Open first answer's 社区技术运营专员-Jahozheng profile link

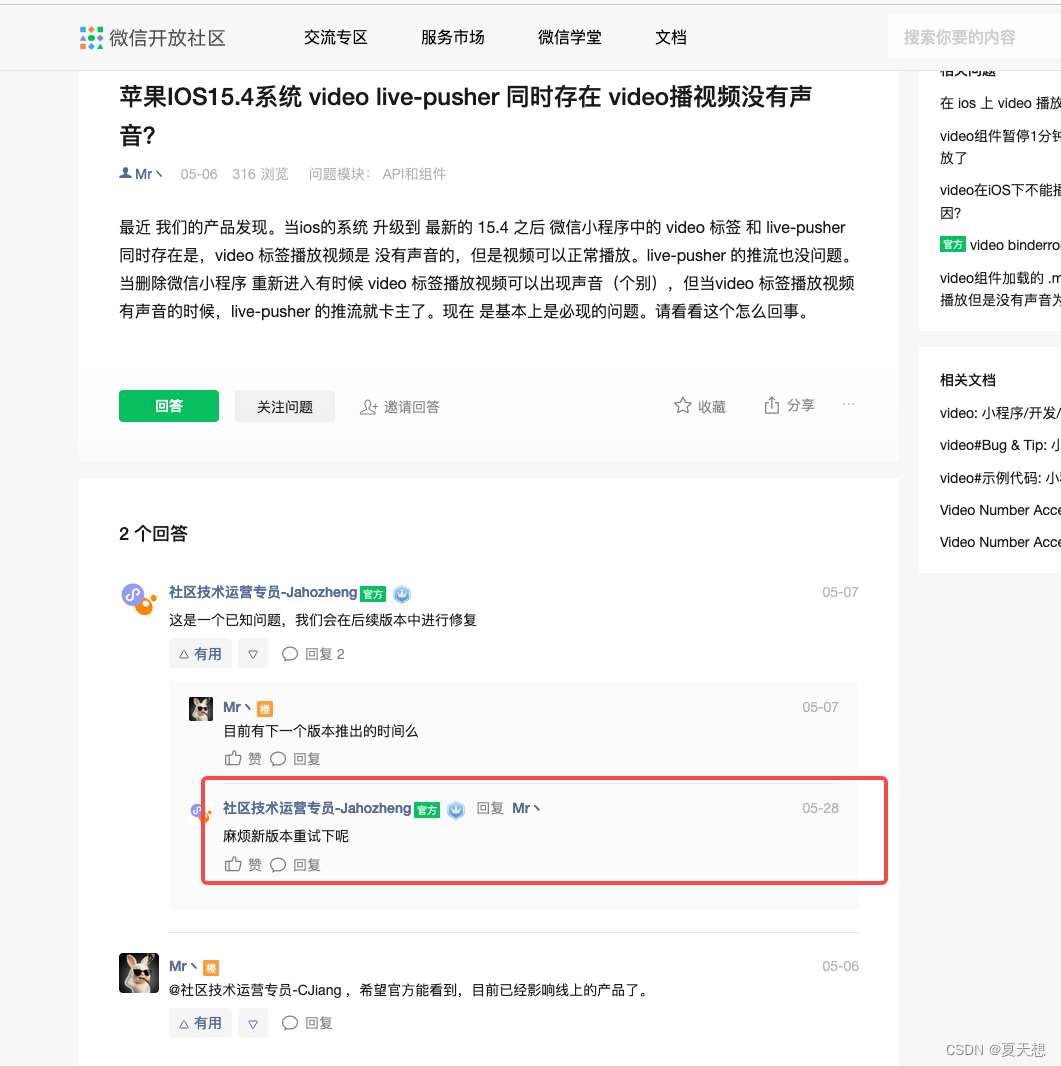tap(263, 592)
